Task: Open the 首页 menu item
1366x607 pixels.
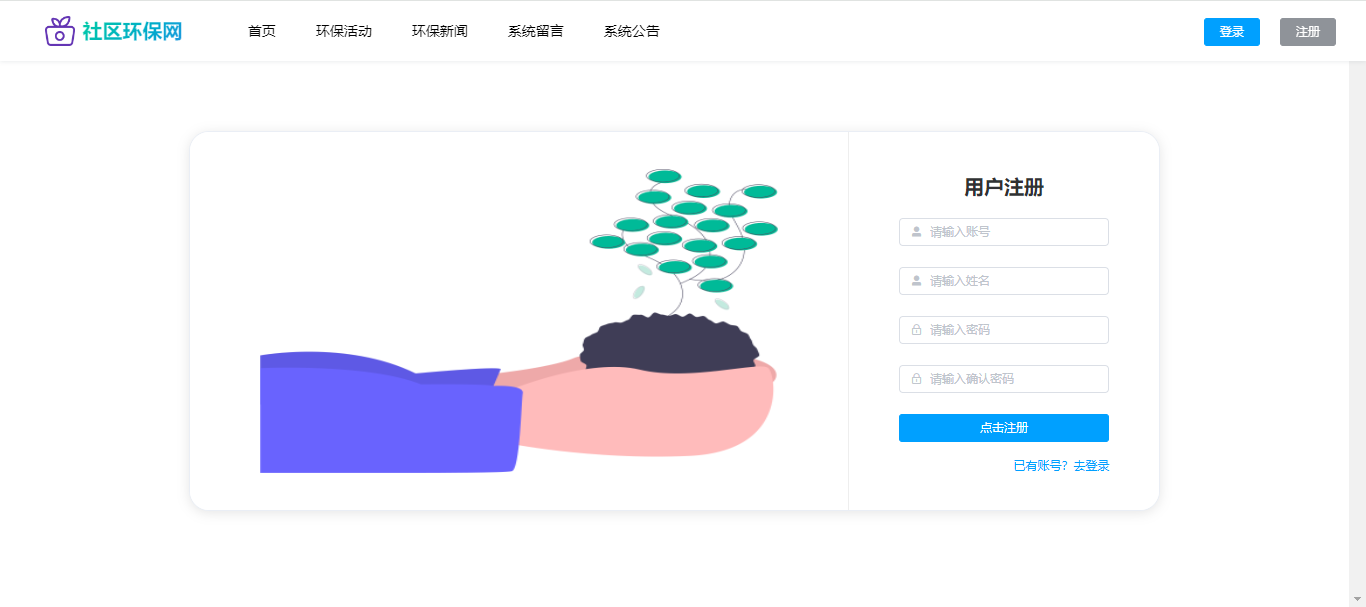Action: pyautogui.click(x=262, y=31)
